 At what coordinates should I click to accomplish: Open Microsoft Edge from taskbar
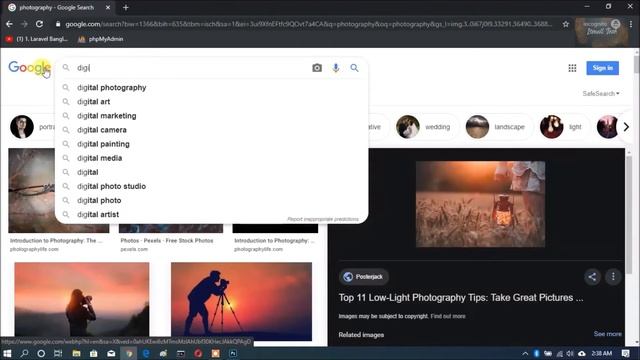(146, 353)
